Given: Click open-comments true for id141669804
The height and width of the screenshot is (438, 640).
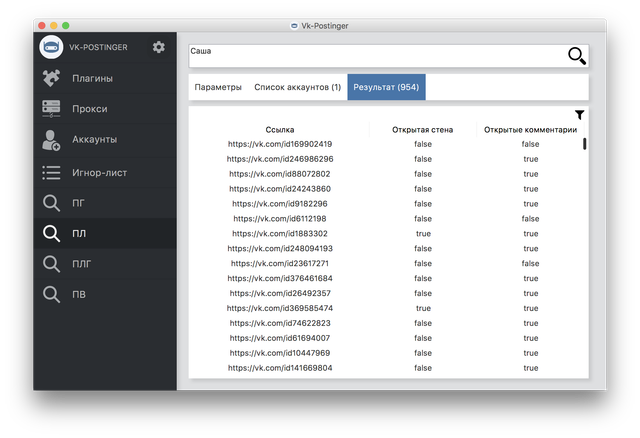Looking at the screenshot, I should (x=531, y=368).
